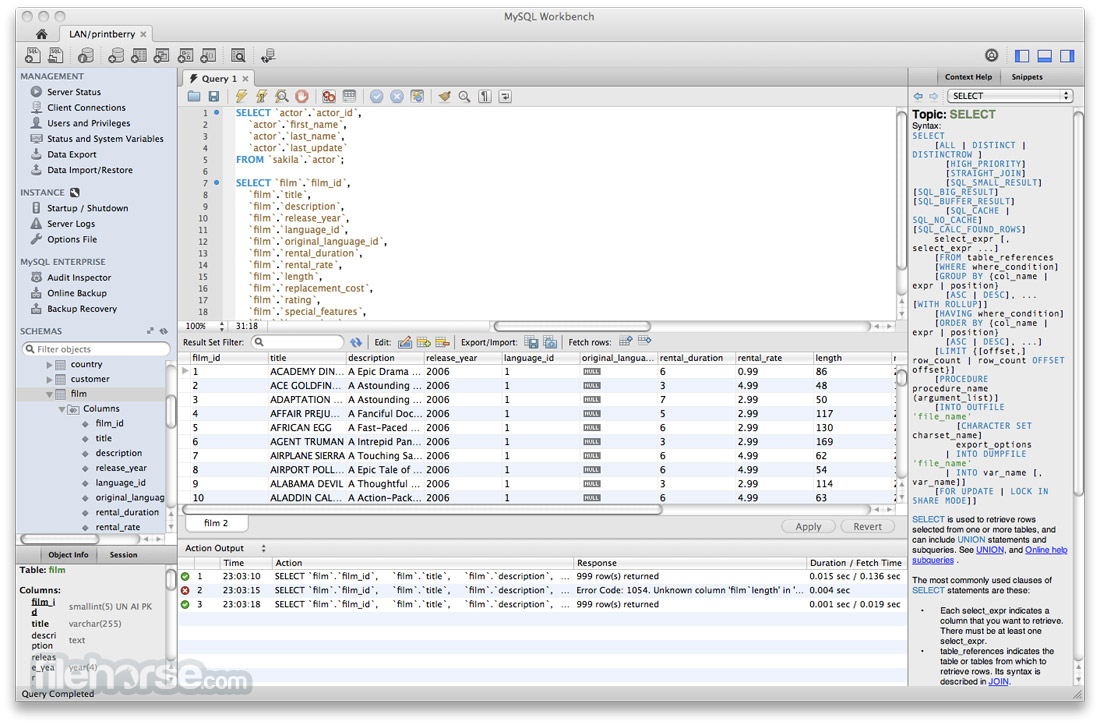Open the UNION help link
This screenshot has height=725, width=1100.
tap(989, 550)
